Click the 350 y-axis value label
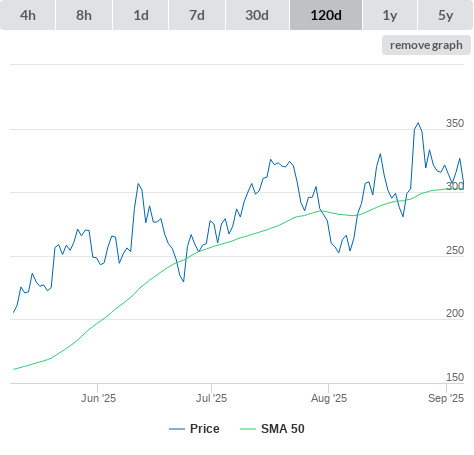This screenshot has height=455, width=474. 455,123
